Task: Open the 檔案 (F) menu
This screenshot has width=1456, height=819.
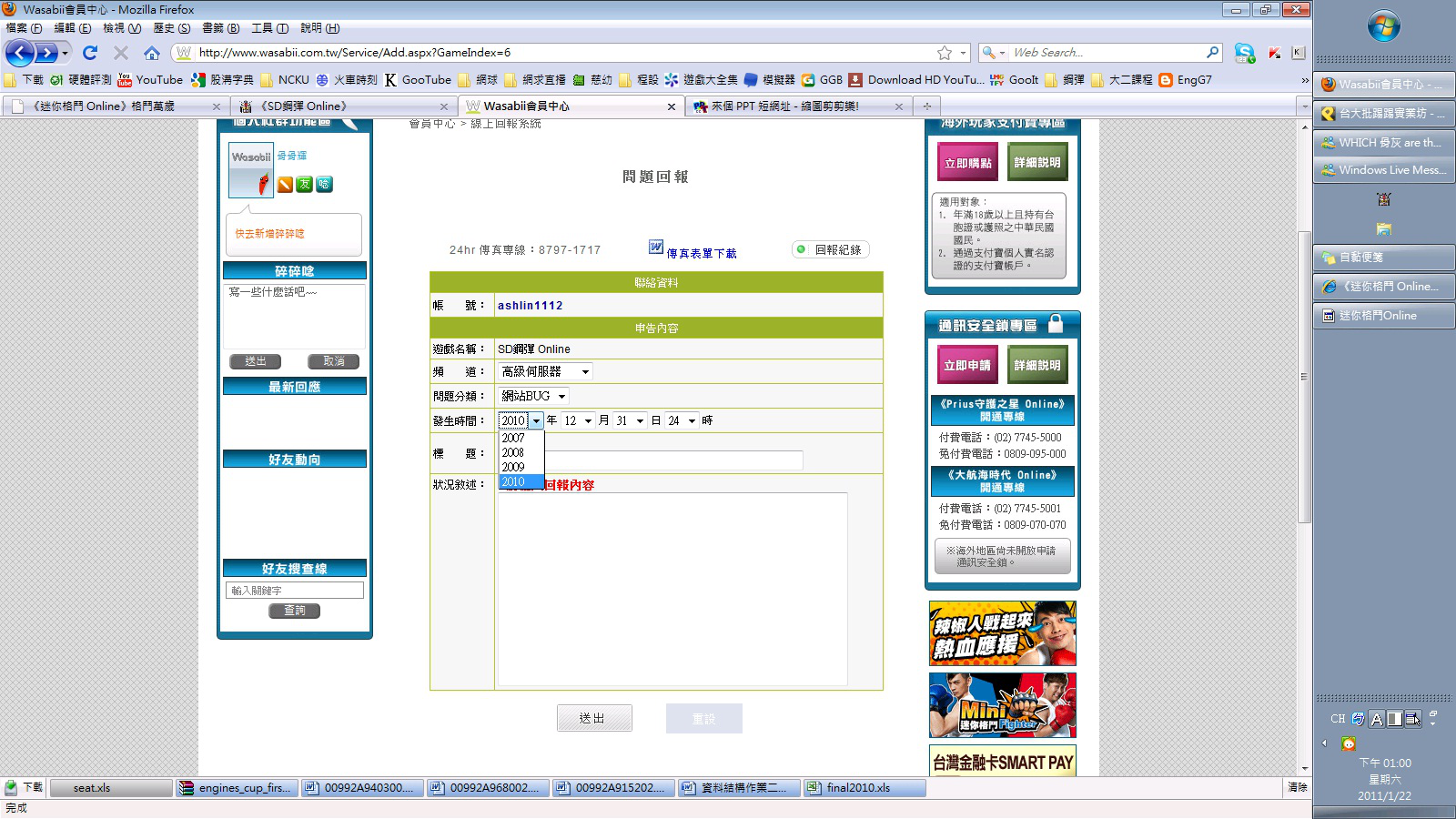Action: click(x=24, y=28)
